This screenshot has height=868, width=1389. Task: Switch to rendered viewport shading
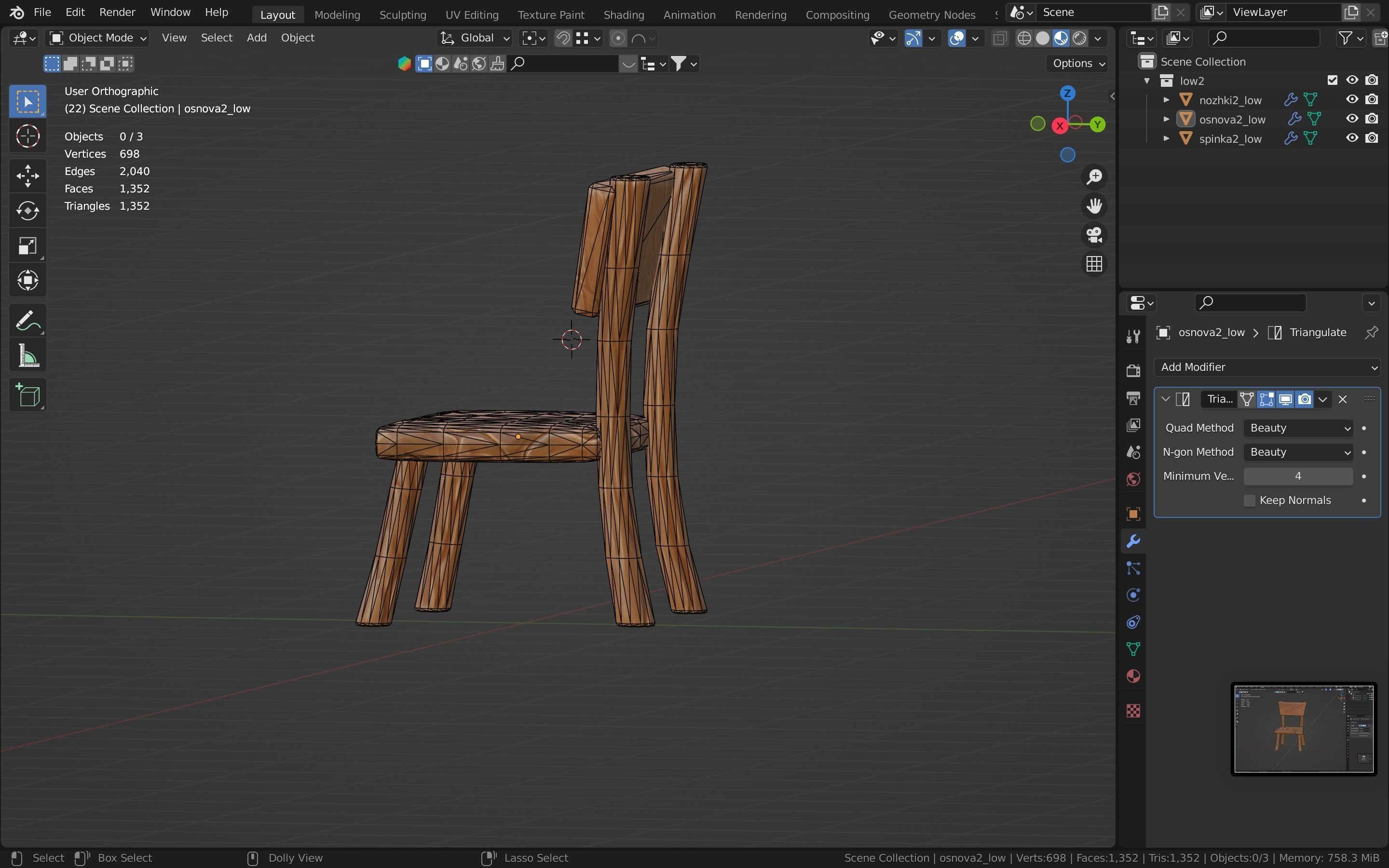(1080, 39)
